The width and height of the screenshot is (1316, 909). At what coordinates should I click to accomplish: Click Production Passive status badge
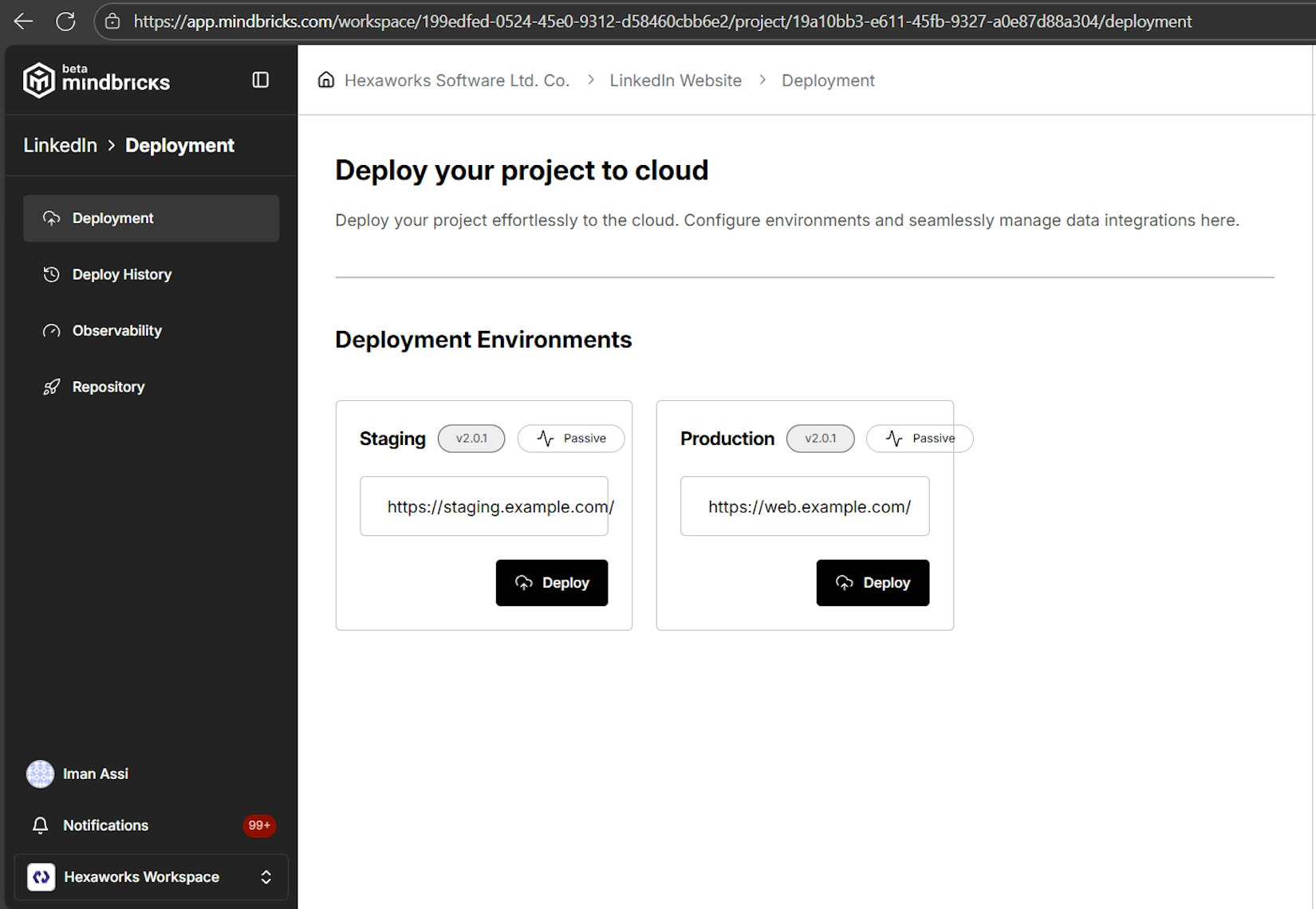click(x=919, y=439)
